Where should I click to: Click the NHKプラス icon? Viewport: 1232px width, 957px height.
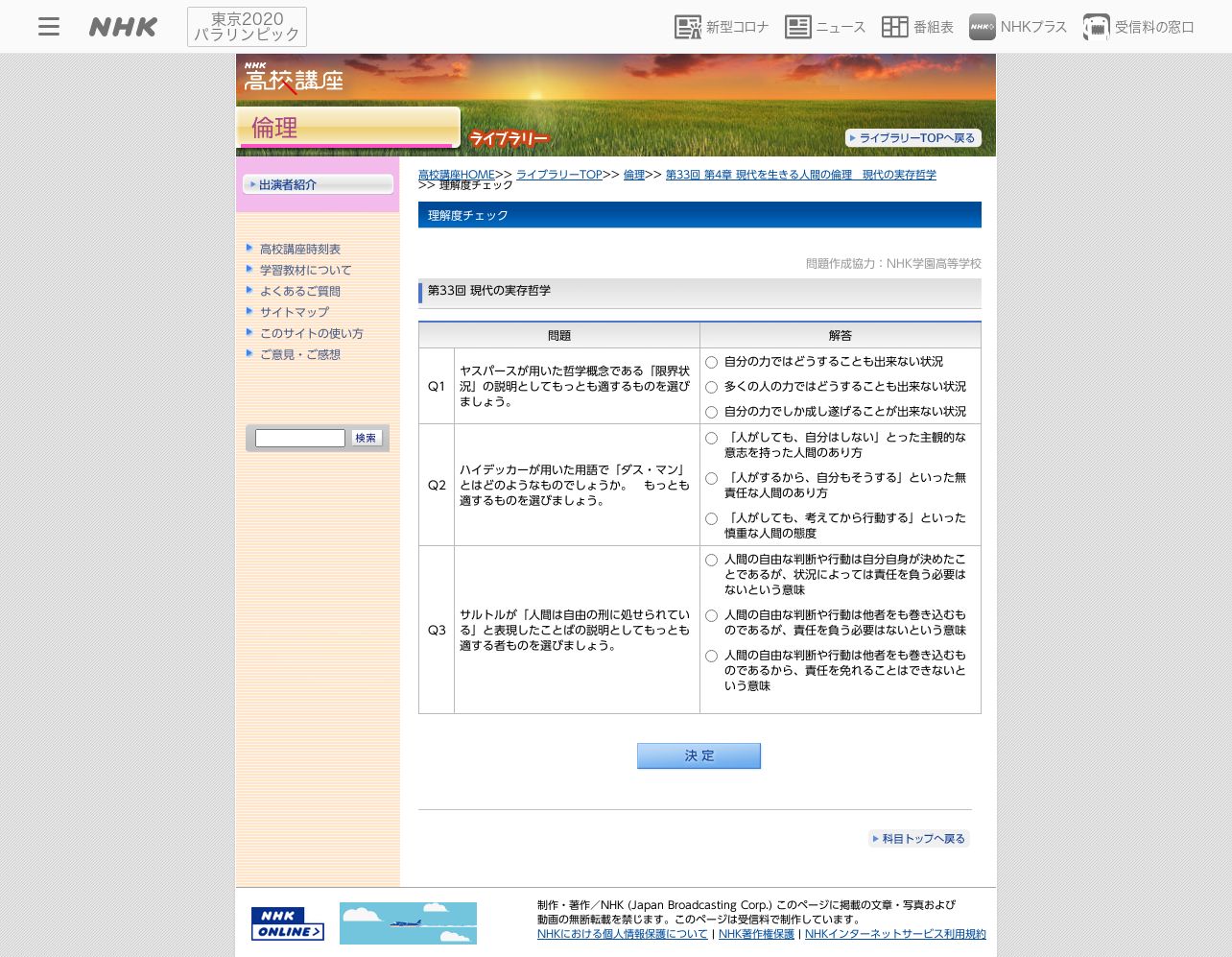point(983,27)
